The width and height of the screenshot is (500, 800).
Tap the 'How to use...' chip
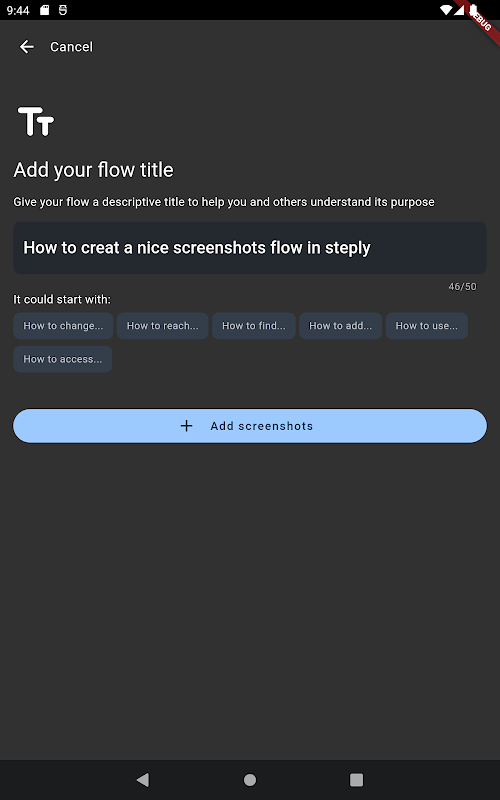pyautogui.click(x=427, y=326)
